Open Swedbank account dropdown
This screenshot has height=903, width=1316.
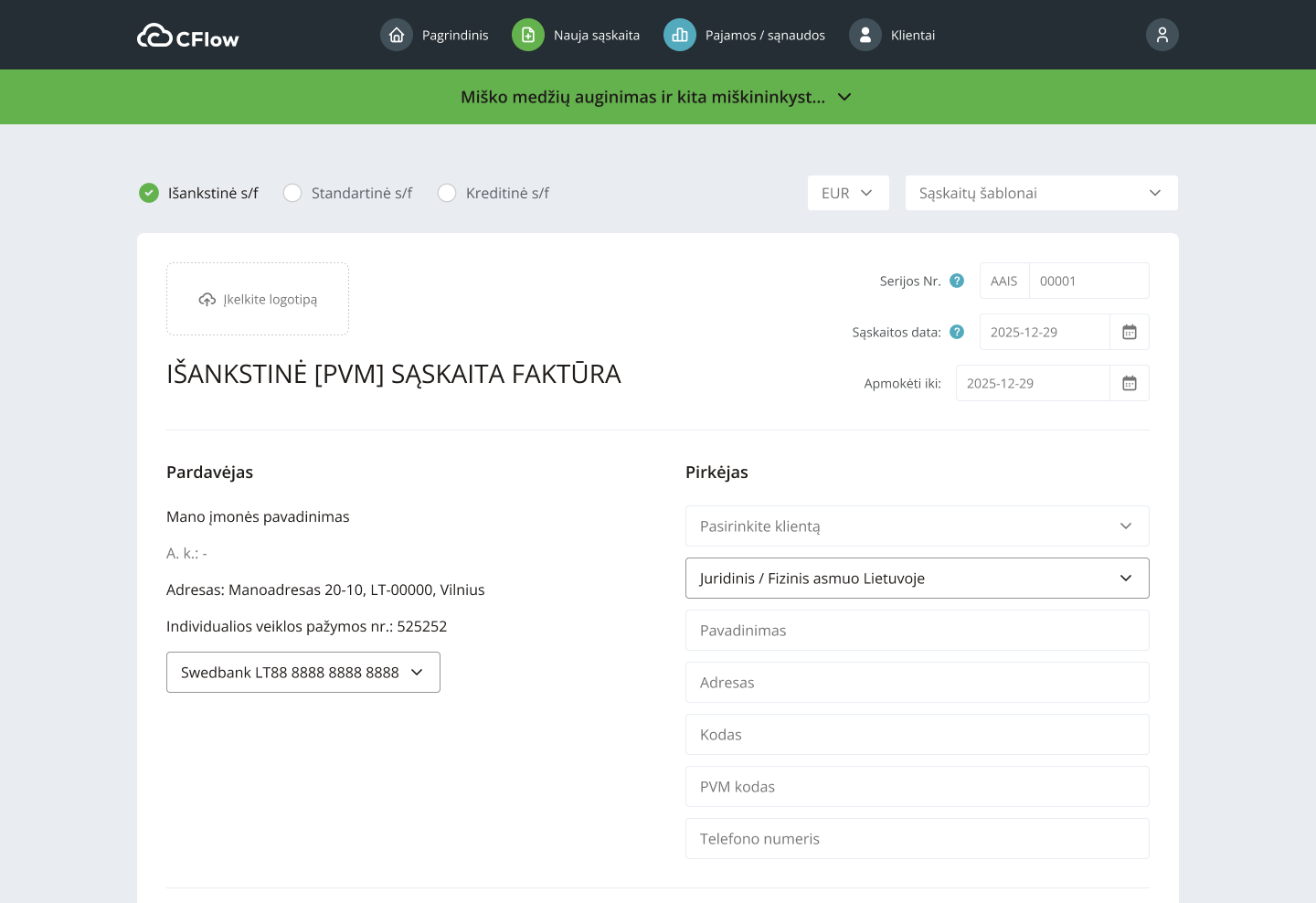303,673
